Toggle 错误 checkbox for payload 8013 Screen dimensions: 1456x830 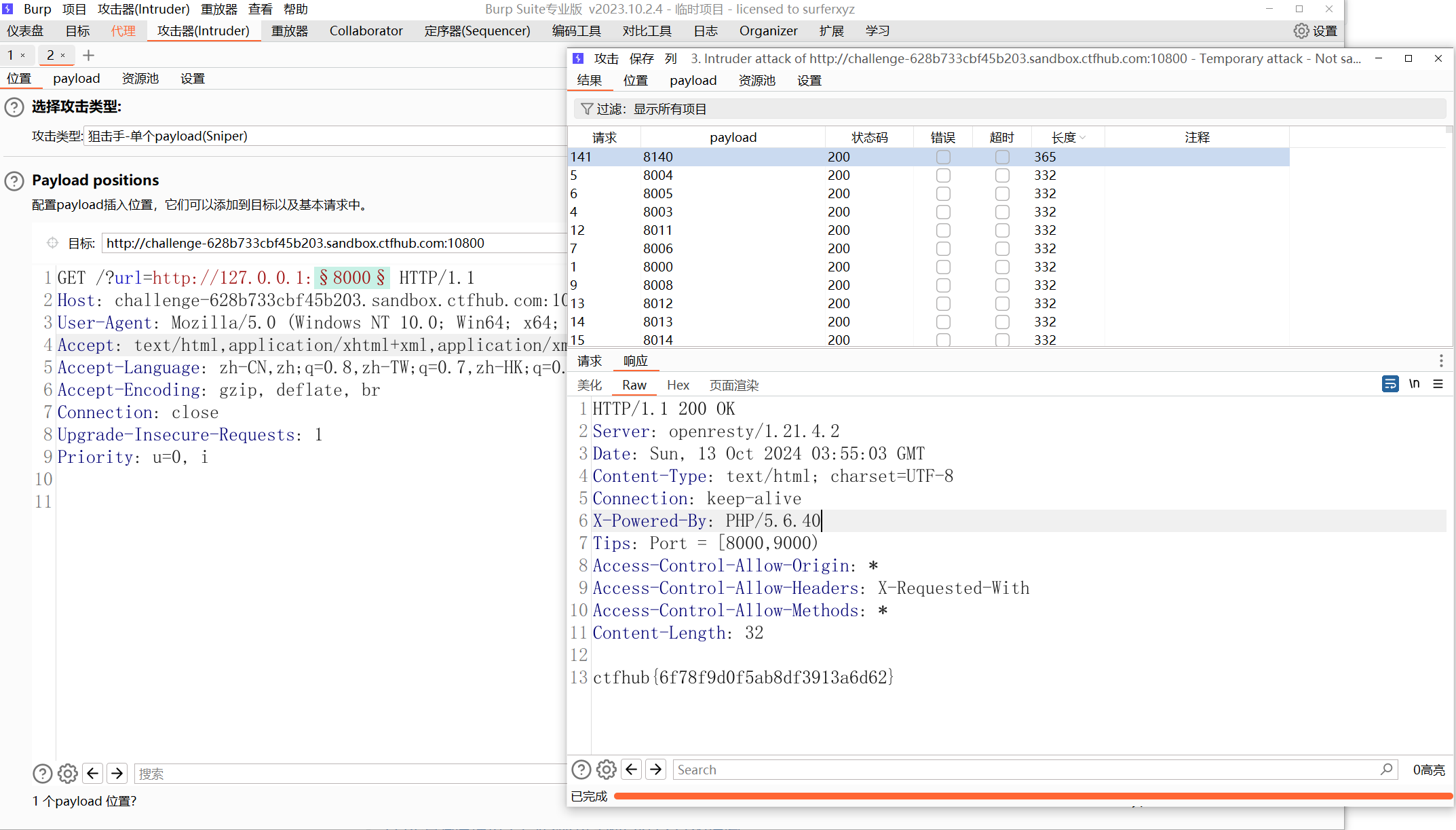pyautogui.click(x=943, y=322)
